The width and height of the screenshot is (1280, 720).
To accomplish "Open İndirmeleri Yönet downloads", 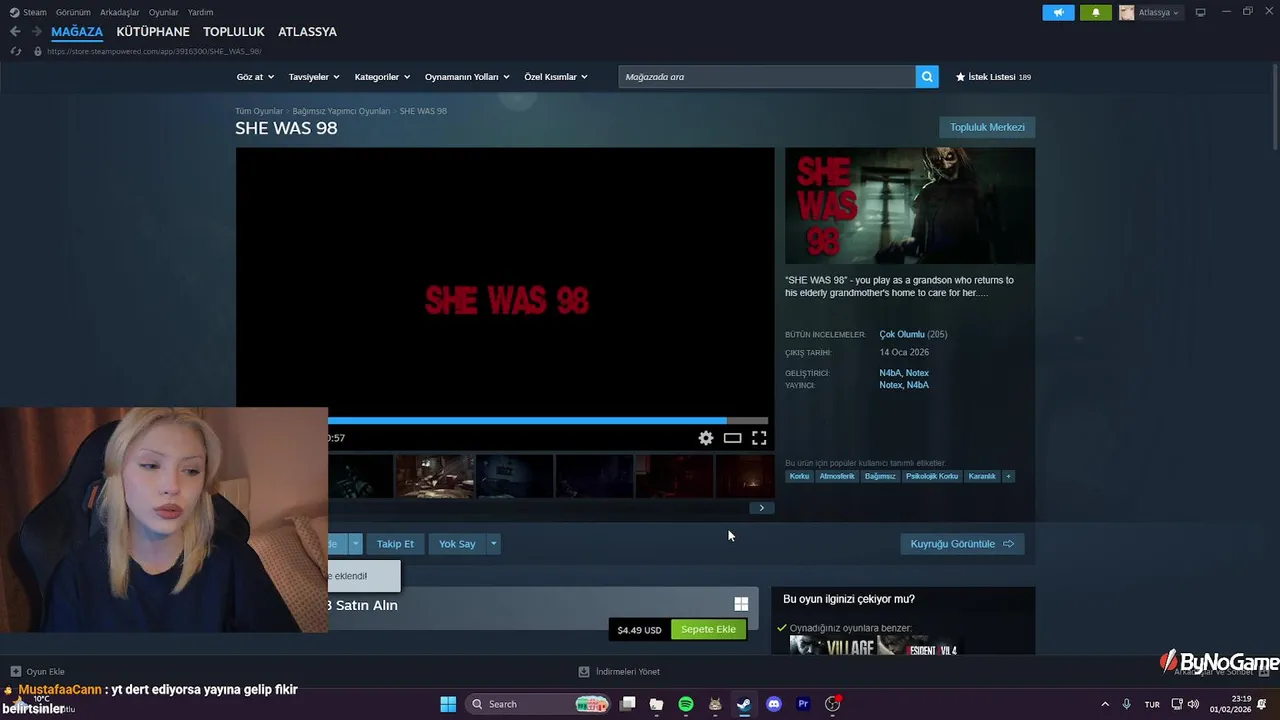I will pyautogui.click(x=620, y=672).
